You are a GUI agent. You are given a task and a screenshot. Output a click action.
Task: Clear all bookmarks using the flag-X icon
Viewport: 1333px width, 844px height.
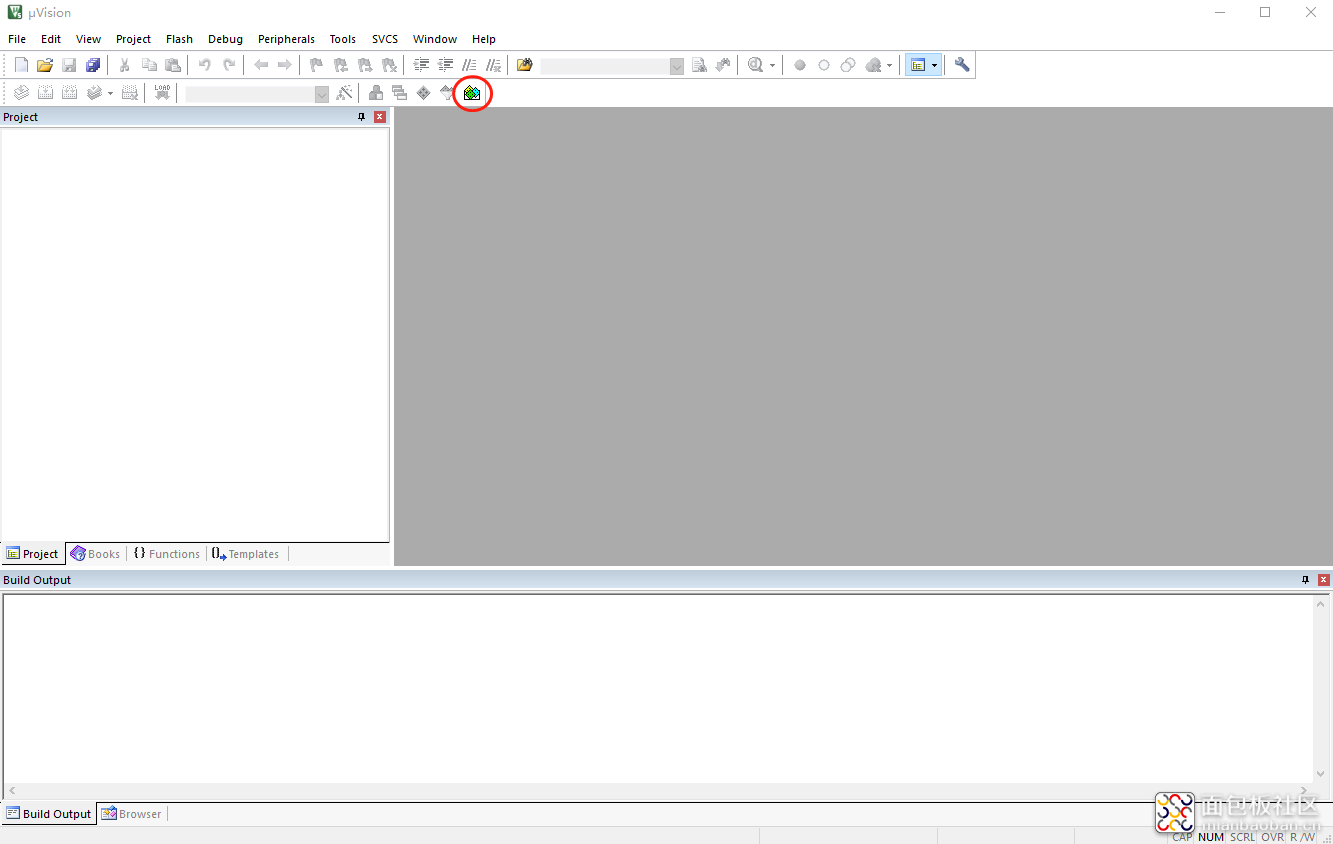pyautogui.click(x=389, y=65)
